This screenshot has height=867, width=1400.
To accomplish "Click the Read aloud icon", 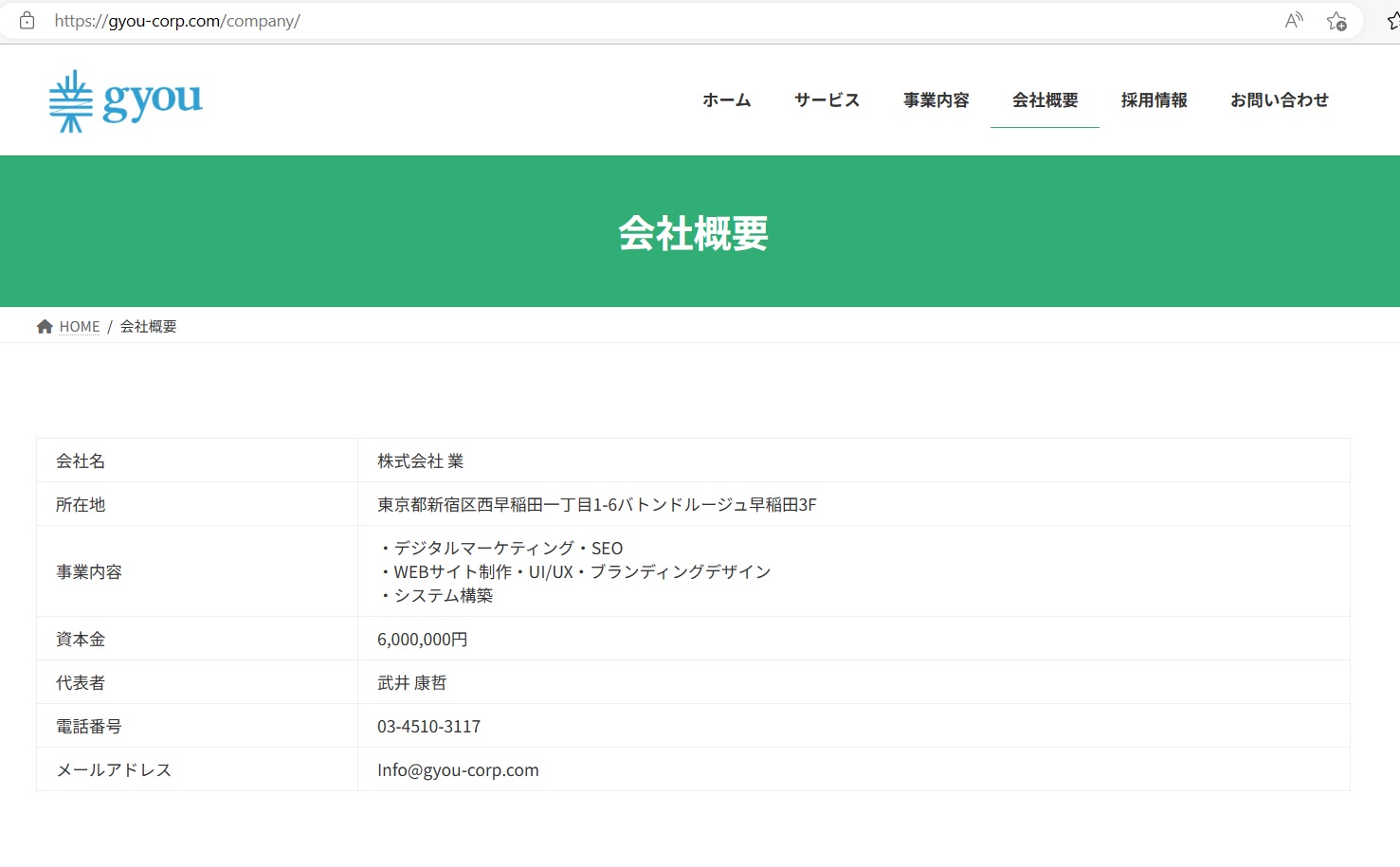I will (x=1294, y=21).
